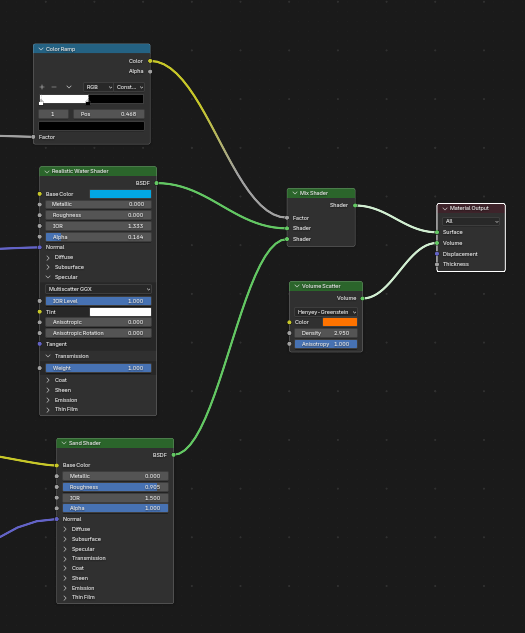Collapse the Color Ramp node header arrow

tap(41, 49)
